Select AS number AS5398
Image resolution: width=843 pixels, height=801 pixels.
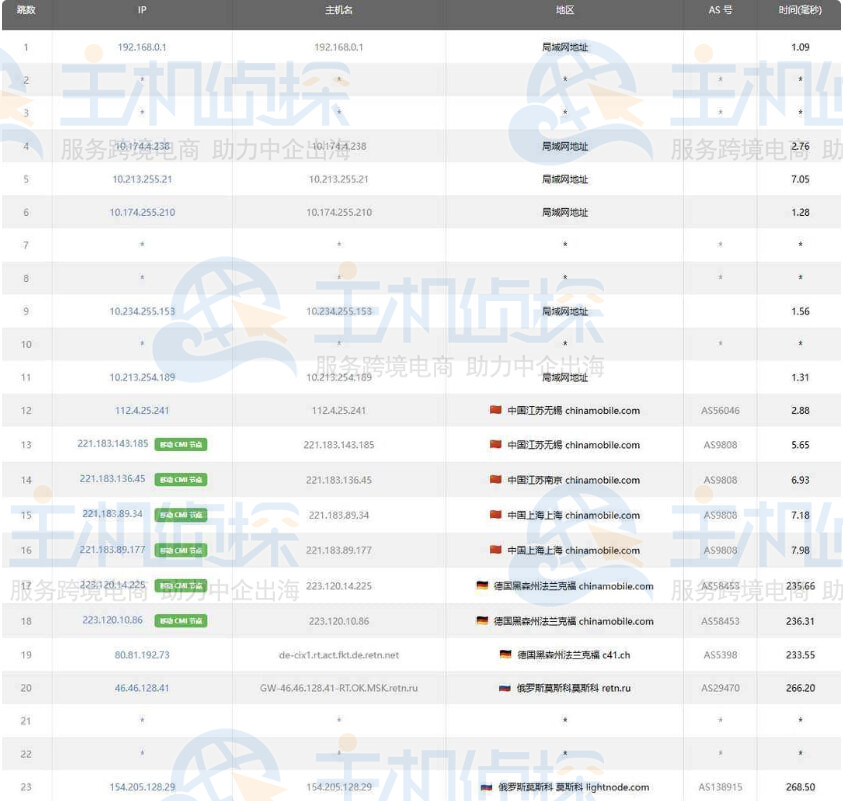(x=720, y=655)
